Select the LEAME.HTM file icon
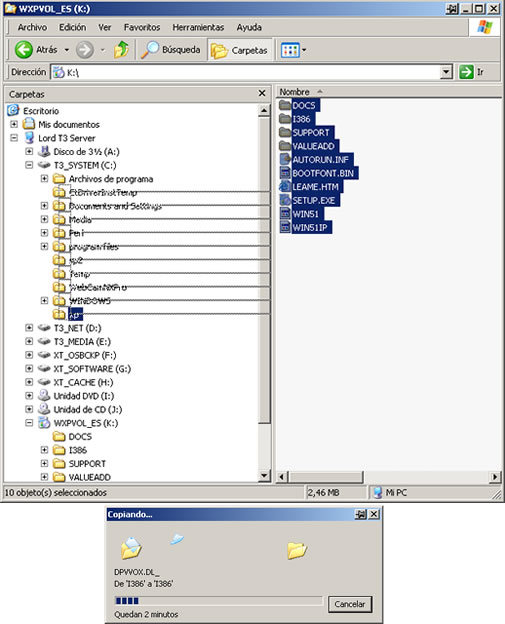Viewport: 505px width, 624px height. pos(285,186)
